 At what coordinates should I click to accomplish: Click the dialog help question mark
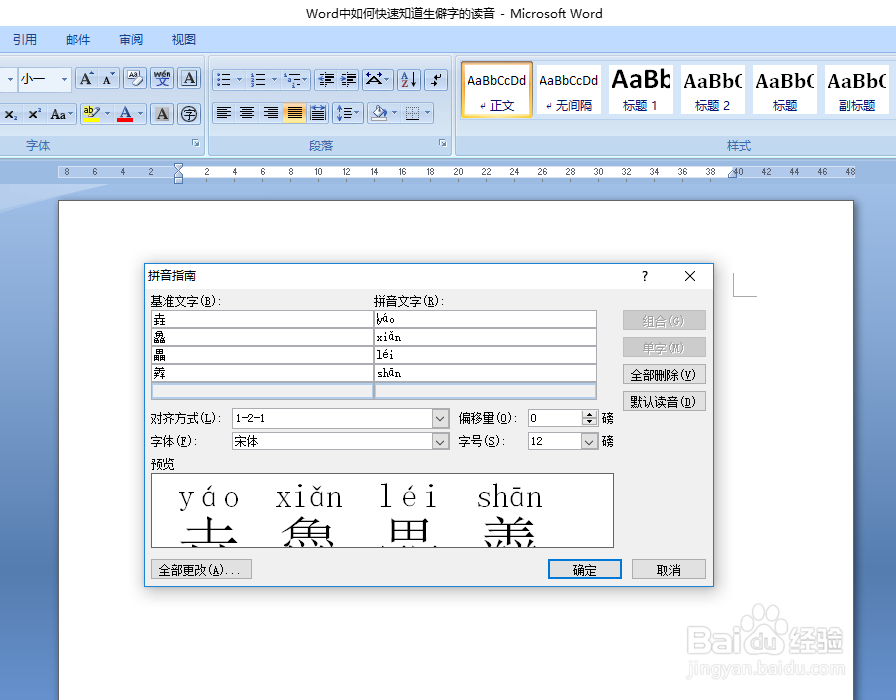645,276
